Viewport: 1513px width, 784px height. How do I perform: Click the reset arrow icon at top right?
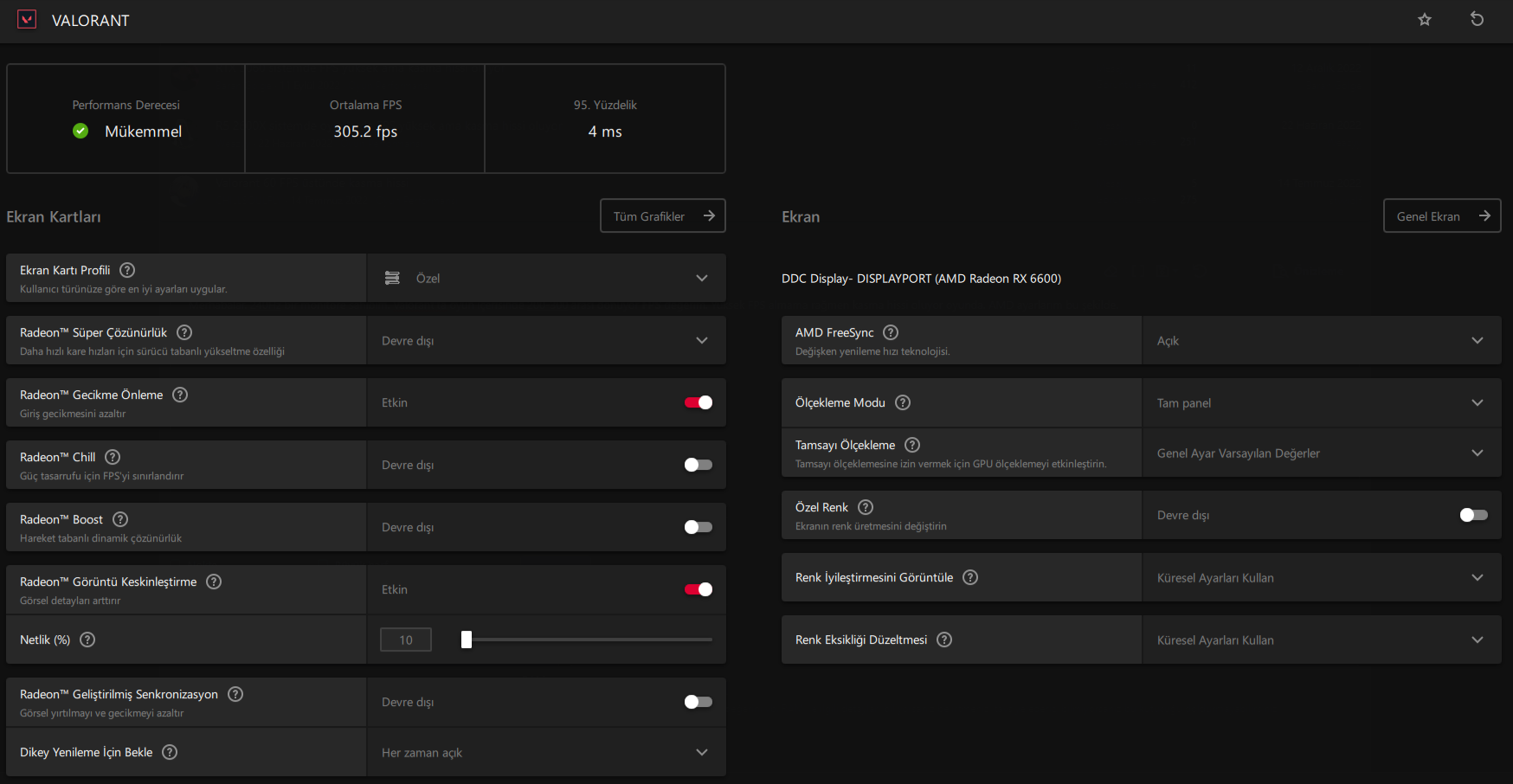[x=1477, y=19]
